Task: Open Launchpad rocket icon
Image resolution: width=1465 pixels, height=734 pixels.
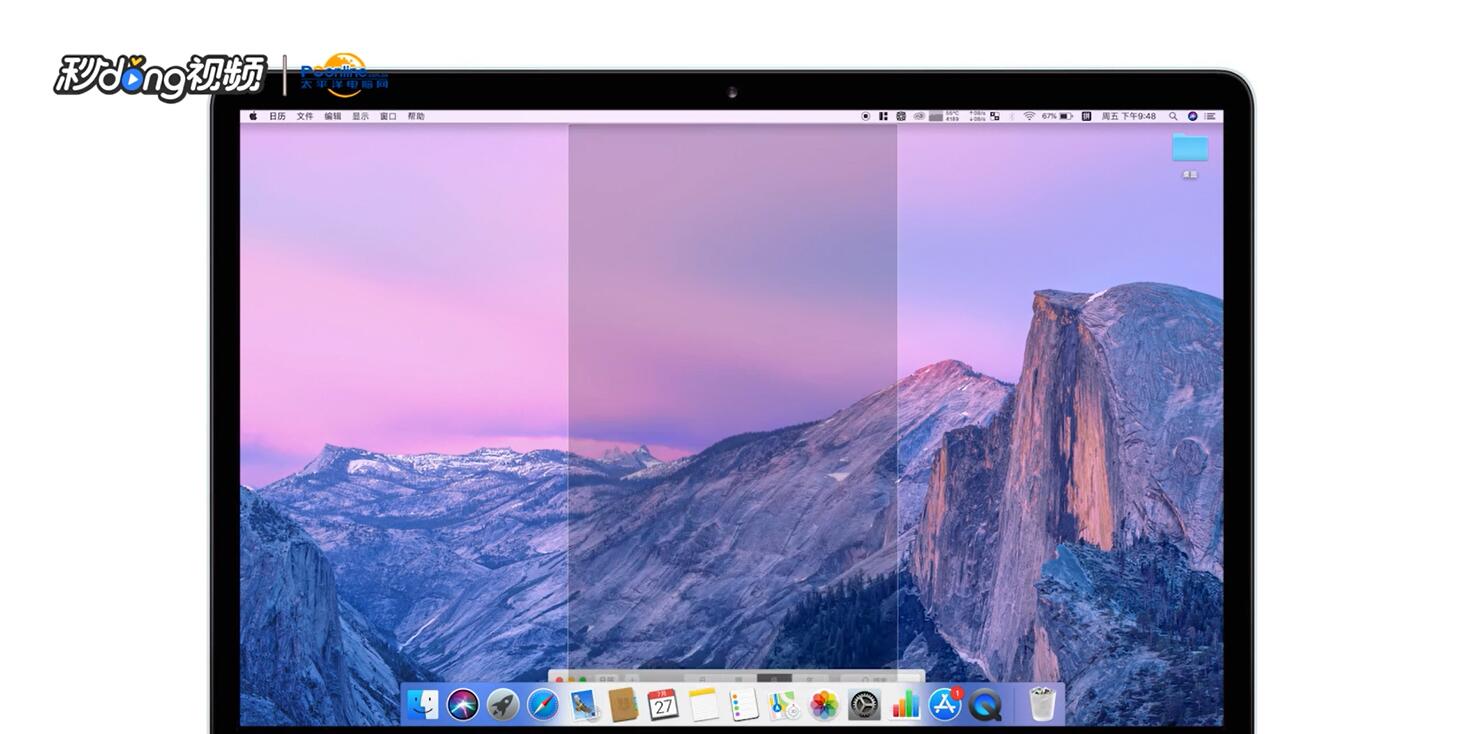Action: 503,704
